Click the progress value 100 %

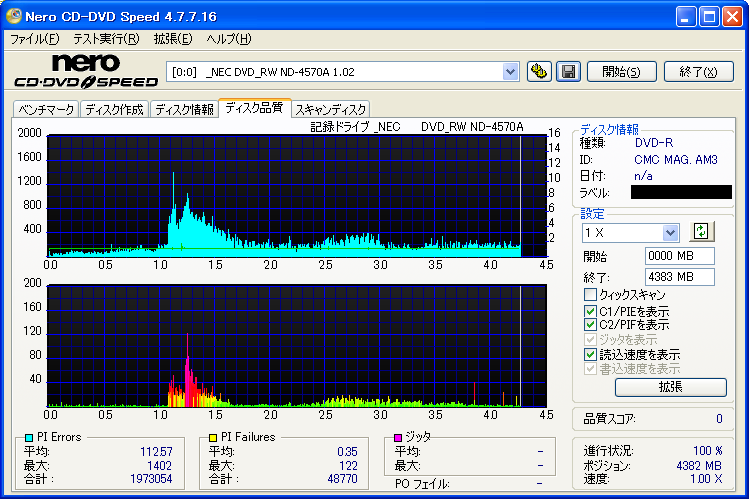tap(708, 451)
